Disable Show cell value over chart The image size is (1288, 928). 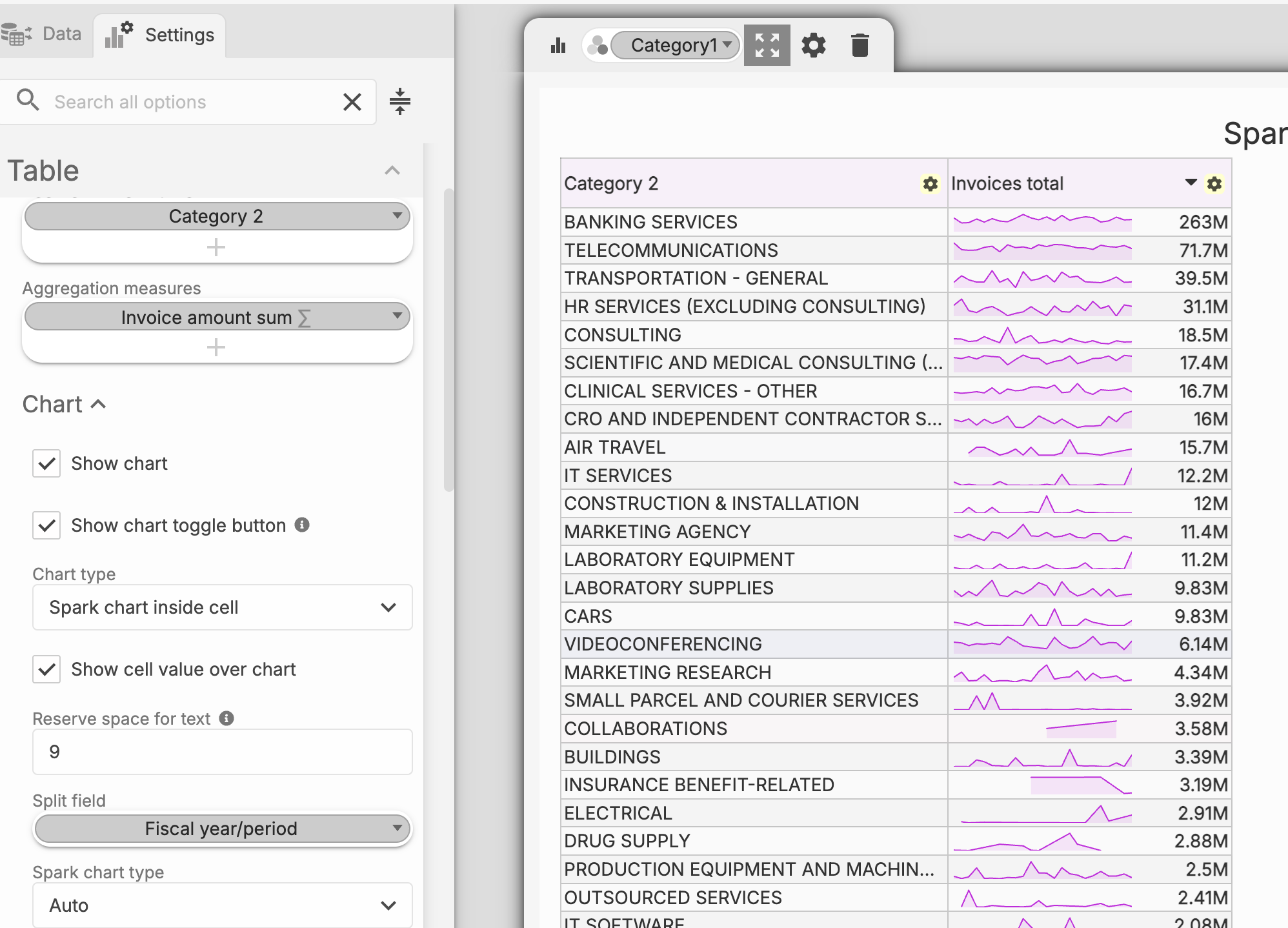pyautogui.click(x=46, y=669)
